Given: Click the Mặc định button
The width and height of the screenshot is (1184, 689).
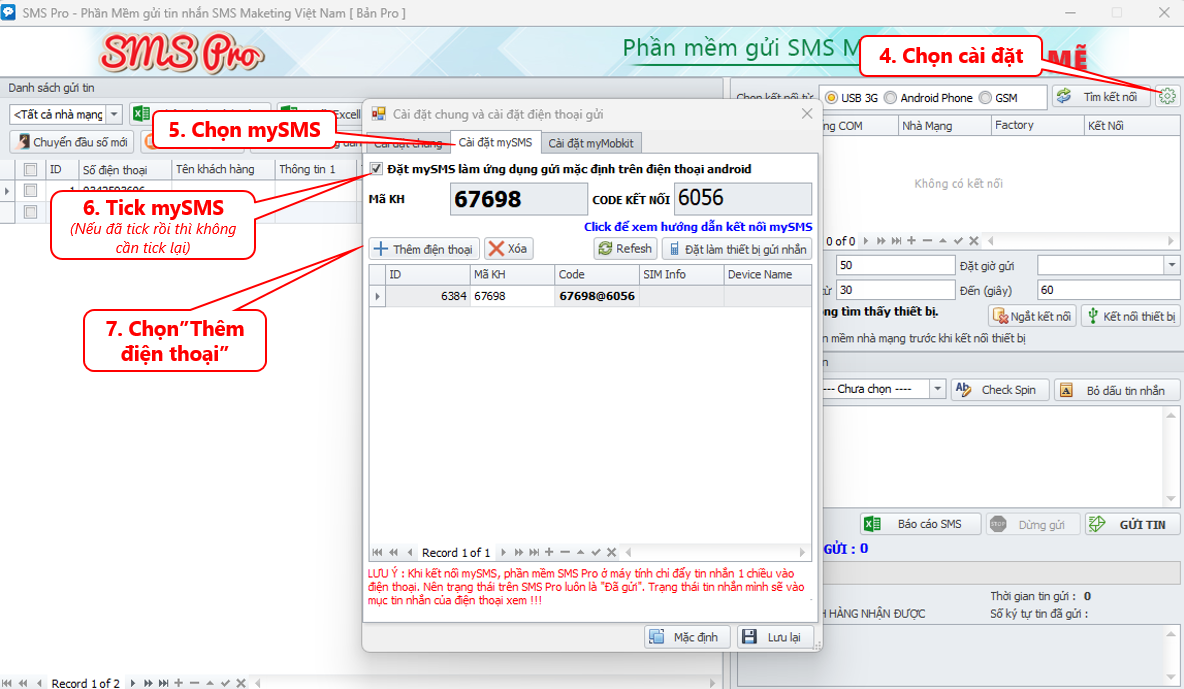Looking at the screenshot, I should (687, 637).
